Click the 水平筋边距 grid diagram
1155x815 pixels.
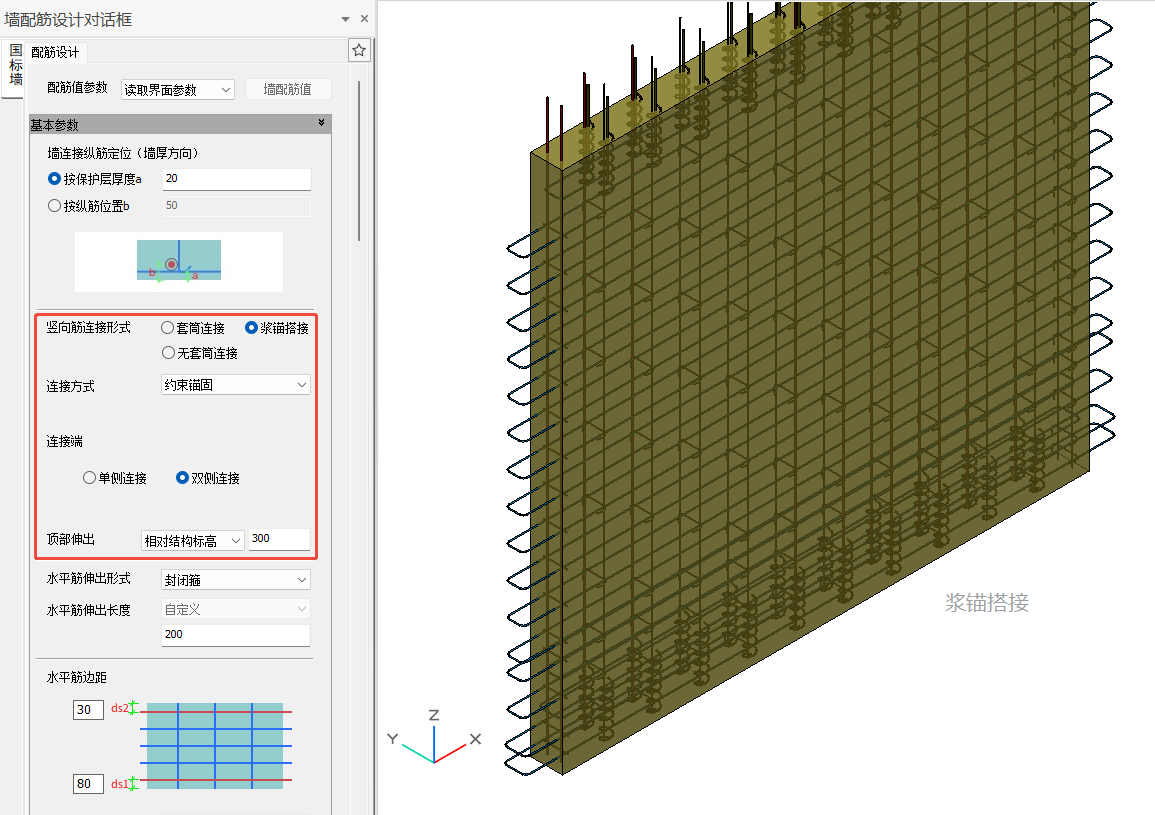click(x=215, y=745)
